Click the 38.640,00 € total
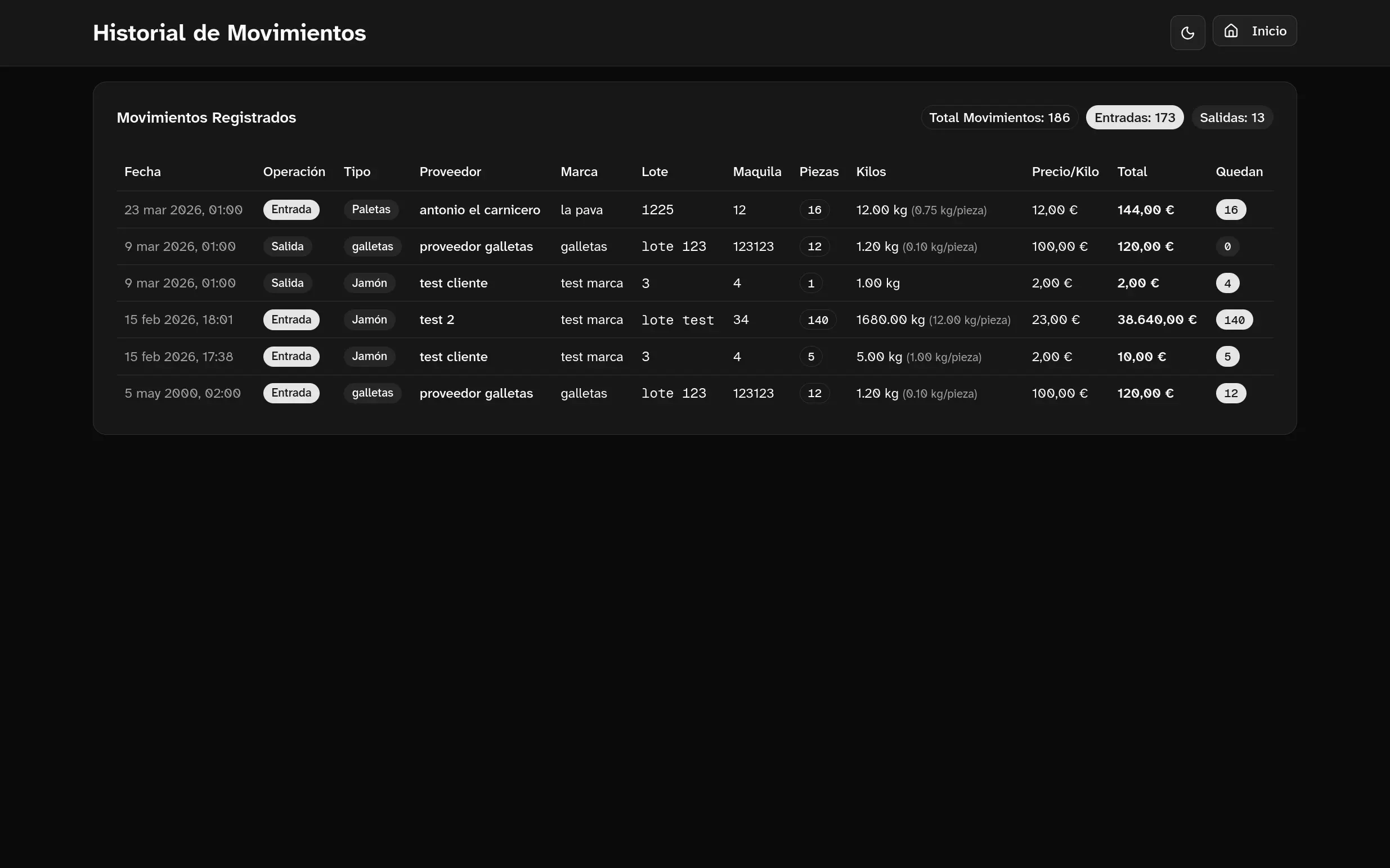 1156,320
